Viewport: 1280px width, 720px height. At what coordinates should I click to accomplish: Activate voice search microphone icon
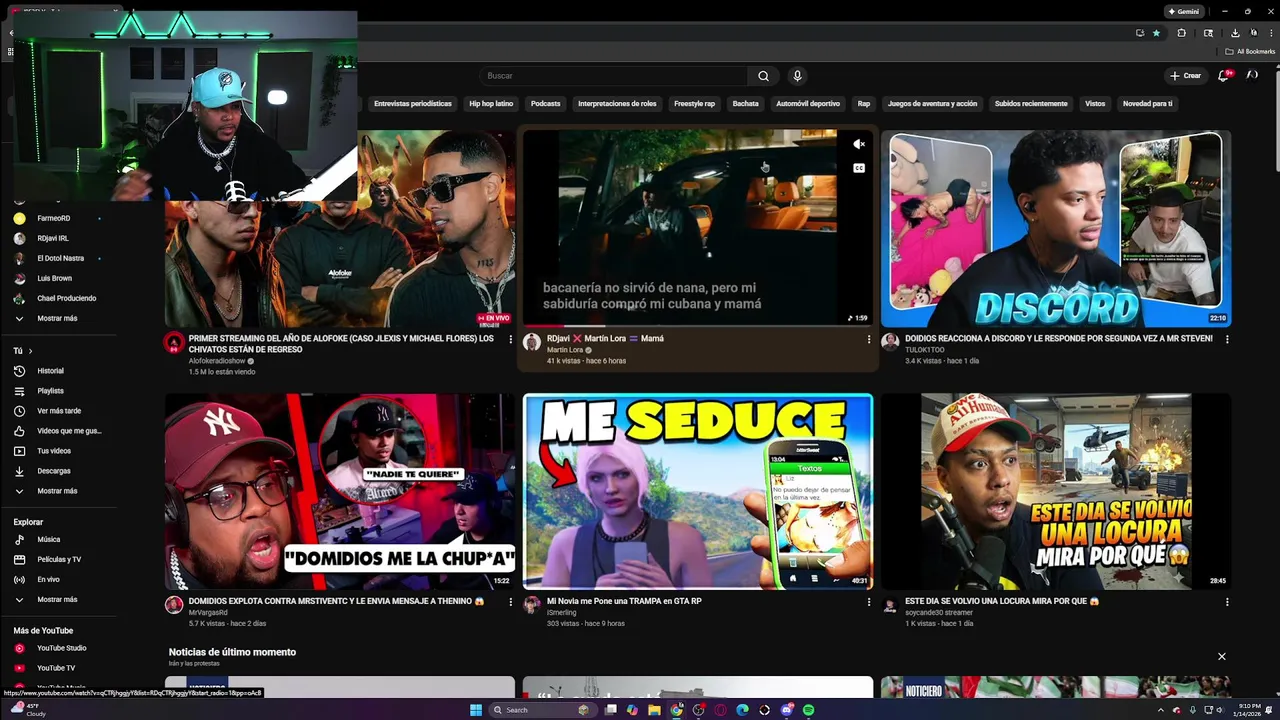[797, 76]
